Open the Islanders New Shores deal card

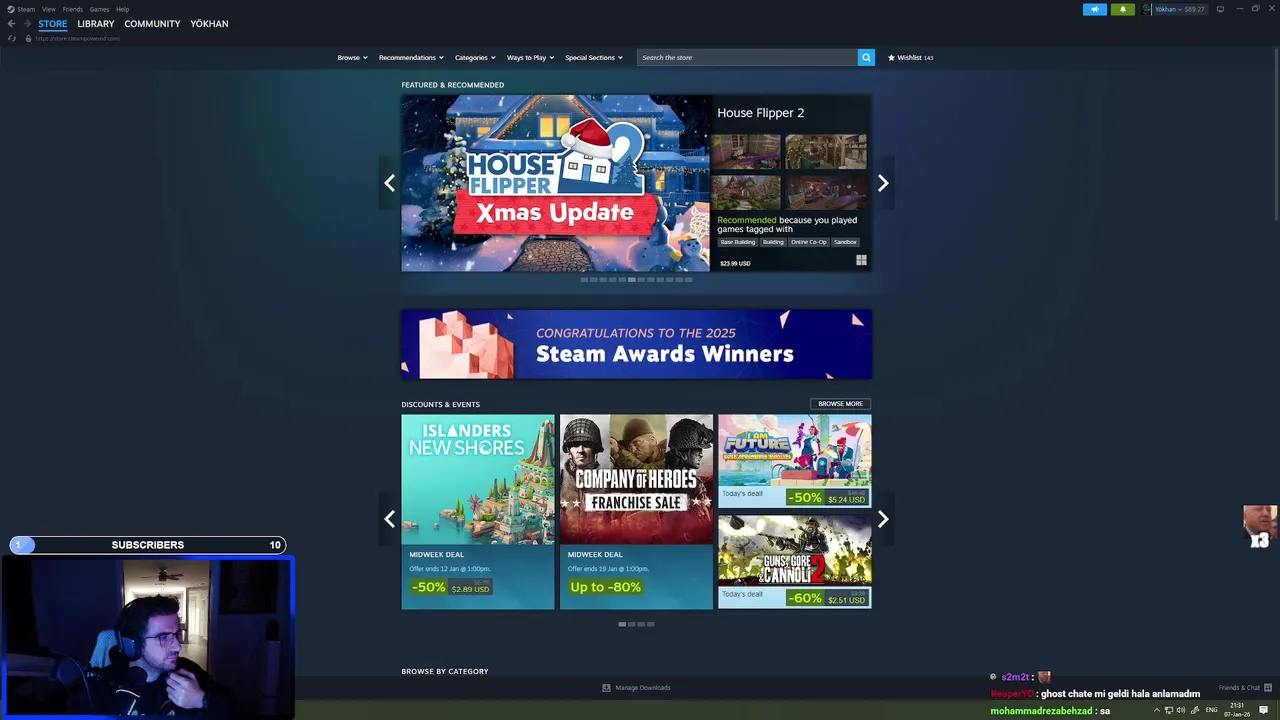(x=478, y=512)
